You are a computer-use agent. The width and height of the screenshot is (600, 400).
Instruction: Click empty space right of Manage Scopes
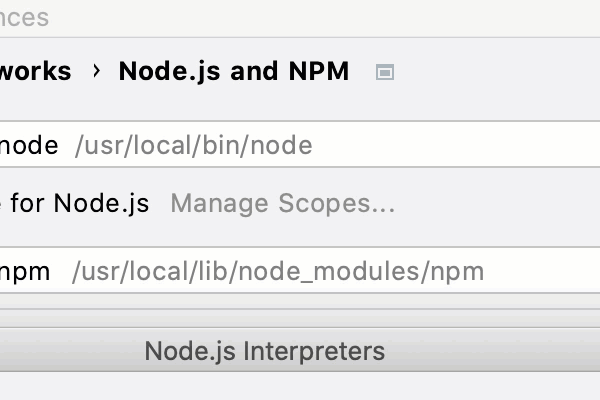click(x=500, y=204)
